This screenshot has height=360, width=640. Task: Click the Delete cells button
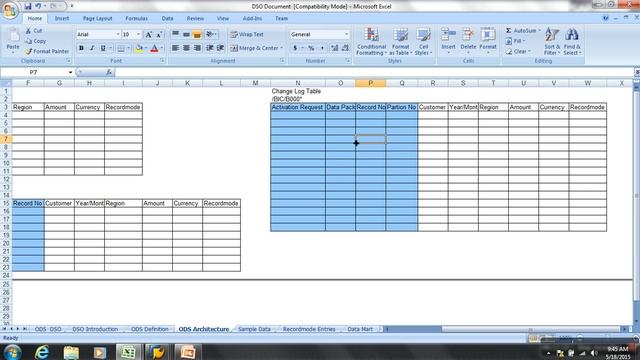468,42
